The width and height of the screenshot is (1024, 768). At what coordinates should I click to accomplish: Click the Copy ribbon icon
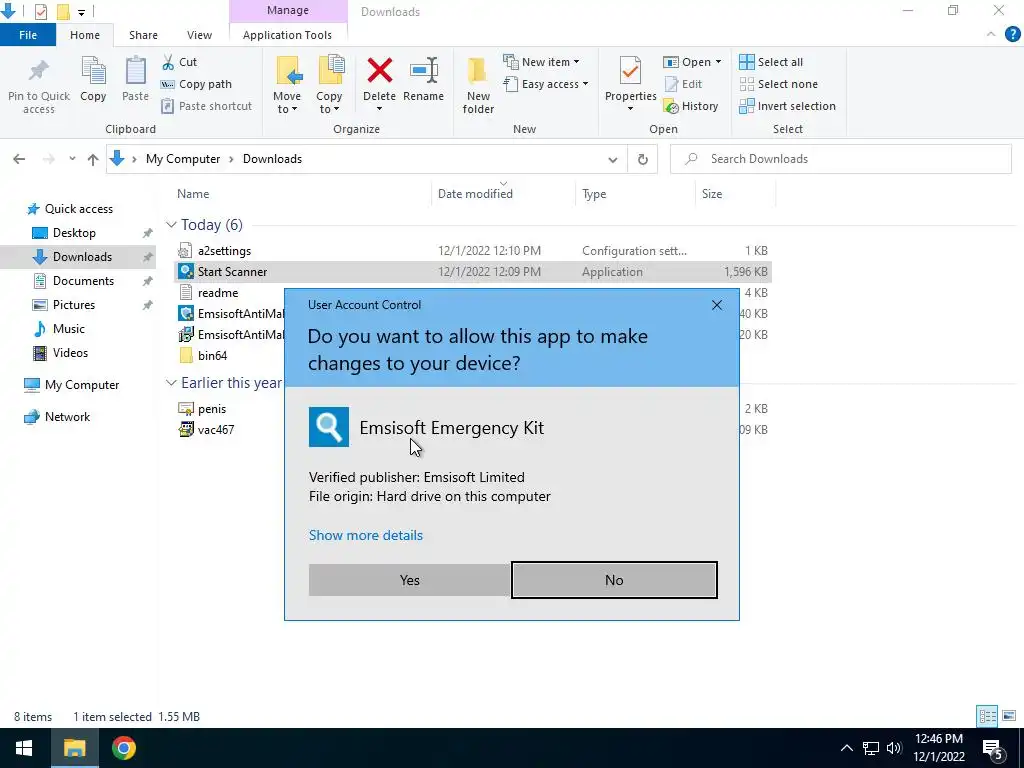[x=93, y=71]
